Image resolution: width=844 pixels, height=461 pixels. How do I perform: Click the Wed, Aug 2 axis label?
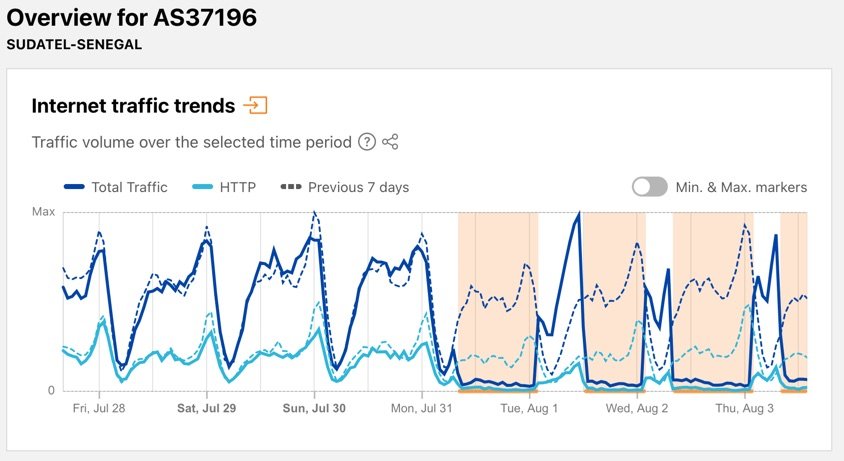[x=637, y=408]
